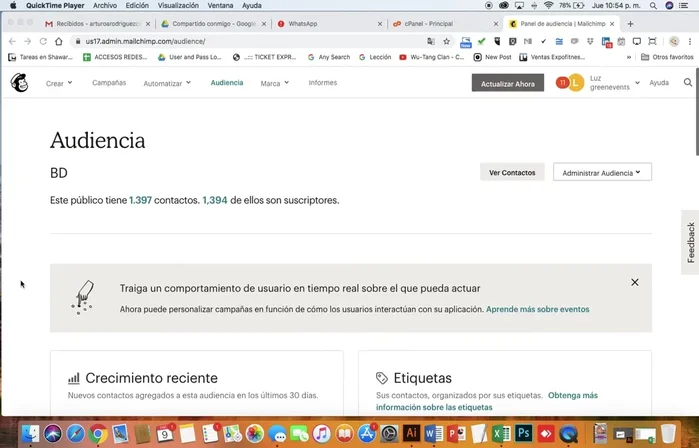Go to Campañas in Mailchimp navigation
Image resolution: width=699 pixels, height=448 pixels.
(x=109, y=82)
